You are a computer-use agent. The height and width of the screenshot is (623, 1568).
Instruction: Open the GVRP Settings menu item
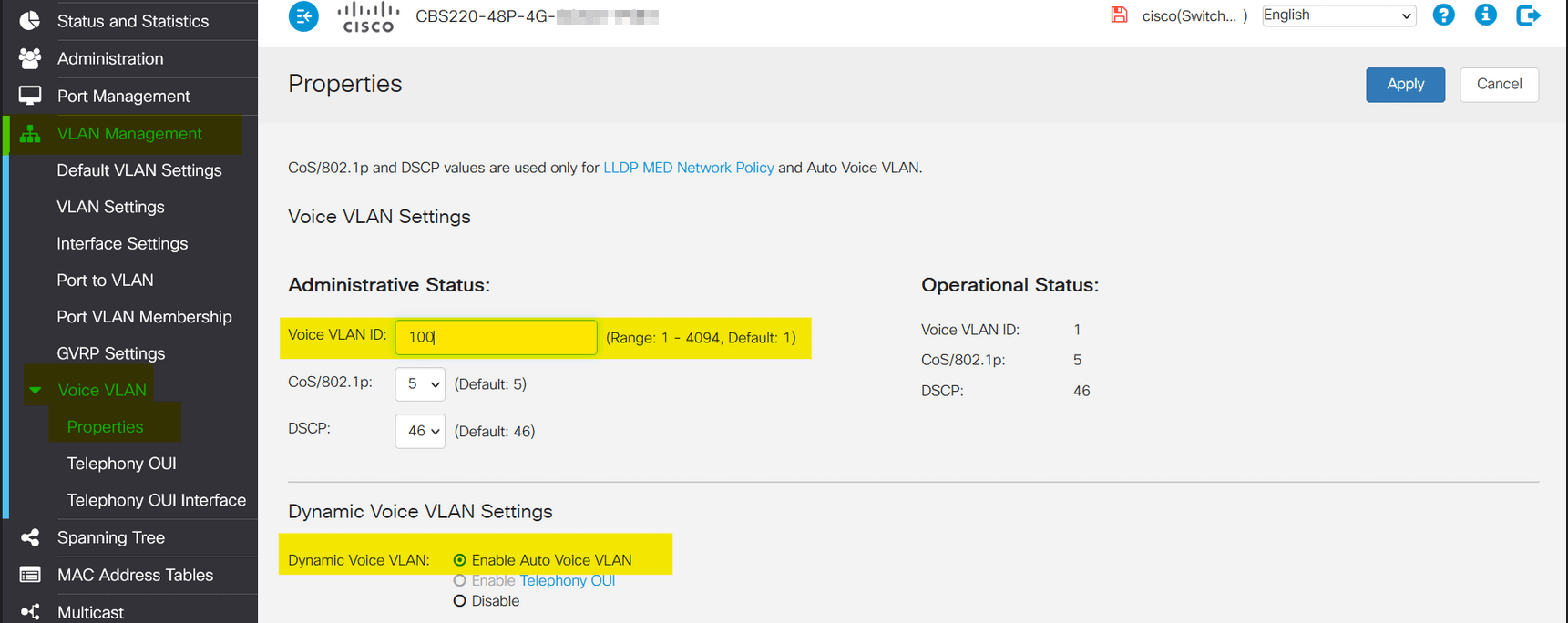click(110, 353)
